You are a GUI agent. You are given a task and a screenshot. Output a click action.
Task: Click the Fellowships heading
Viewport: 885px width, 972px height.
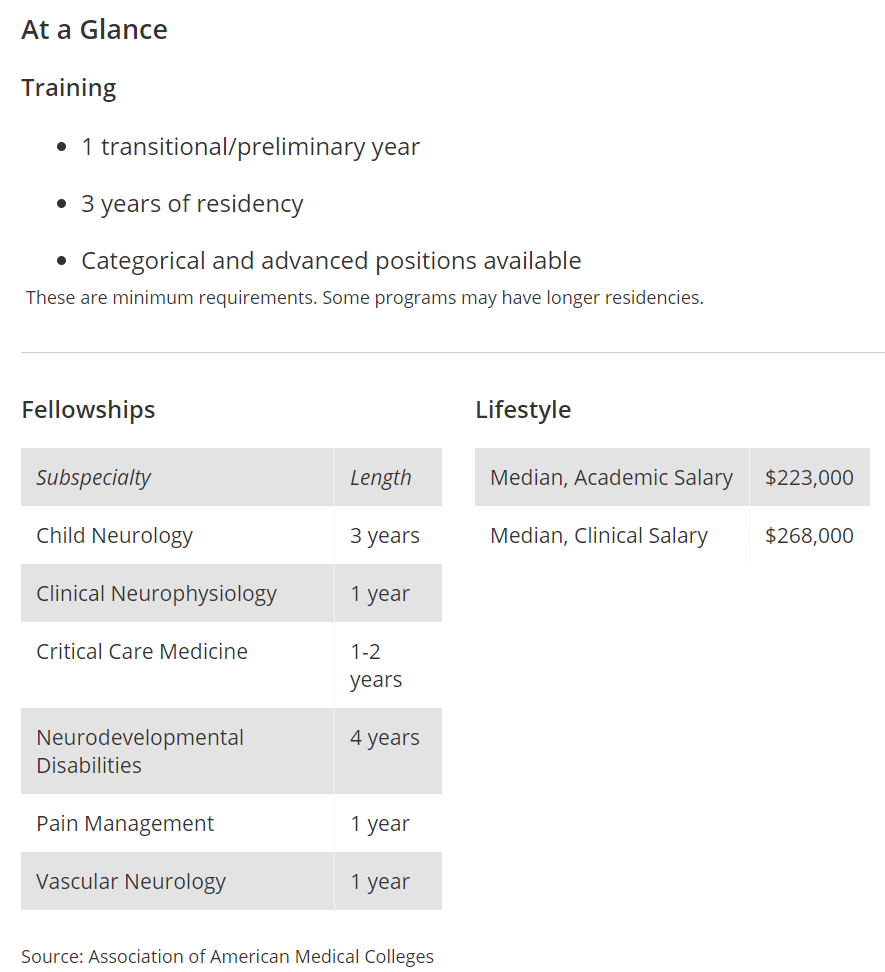click(x=88, y=410)
